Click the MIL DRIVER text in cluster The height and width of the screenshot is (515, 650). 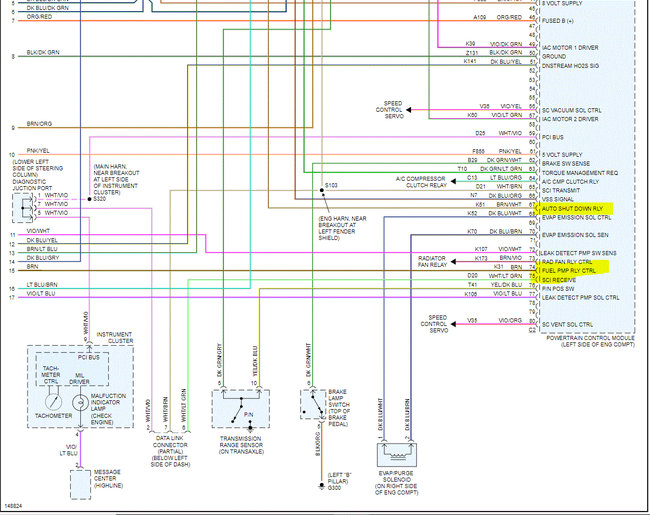(79, 379)
